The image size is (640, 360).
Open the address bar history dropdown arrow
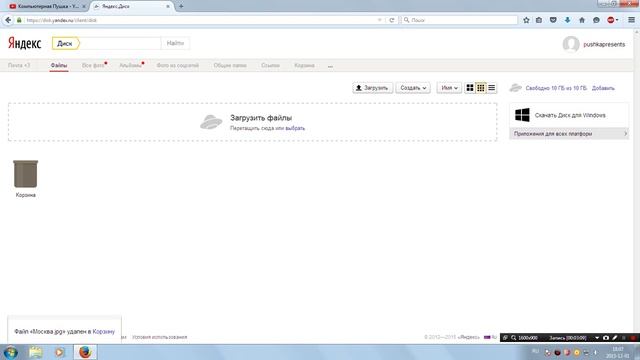coord(380,20)
